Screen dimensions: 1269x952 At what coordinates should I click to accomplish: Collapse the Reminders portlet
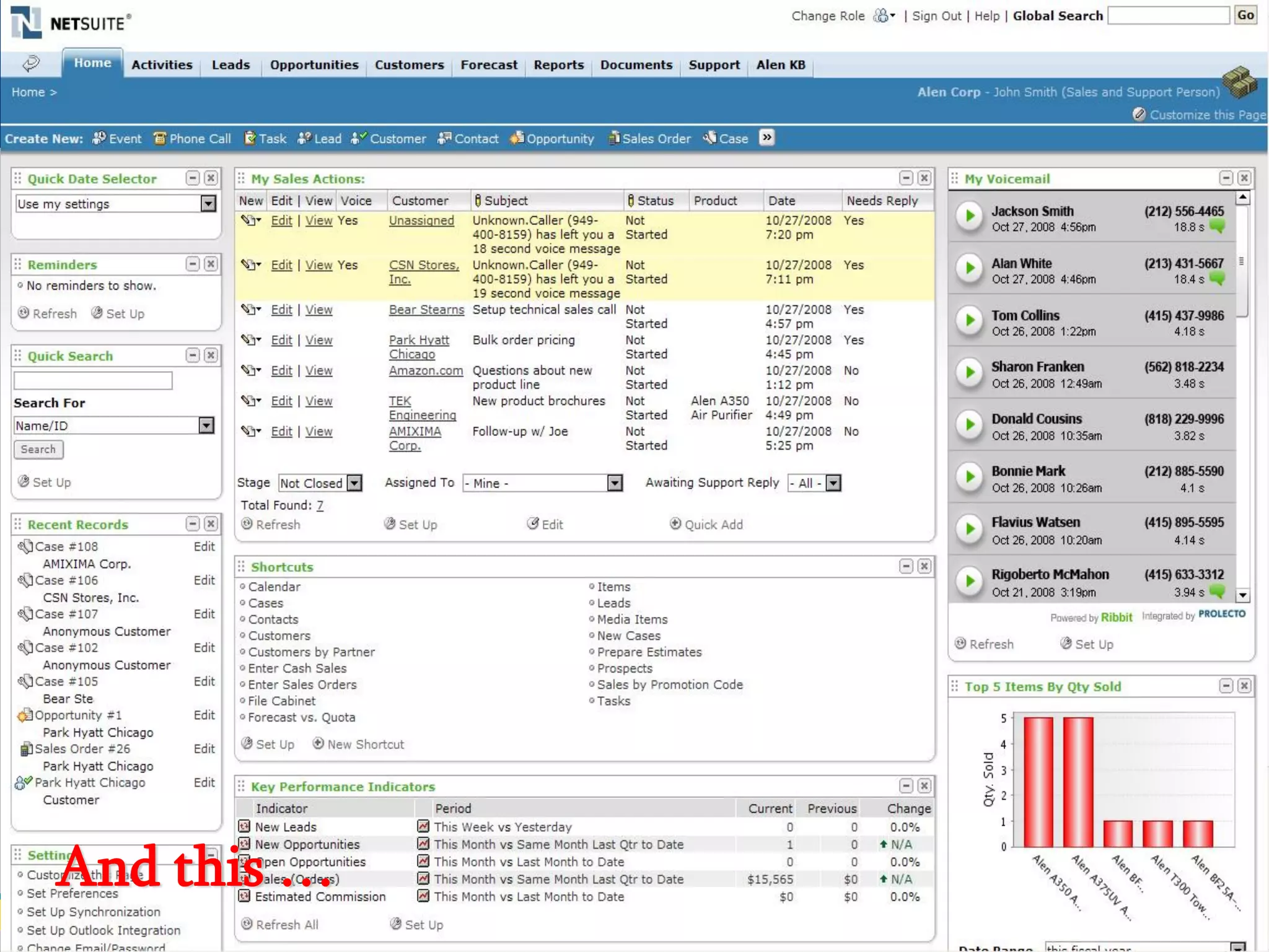(193, 264)
